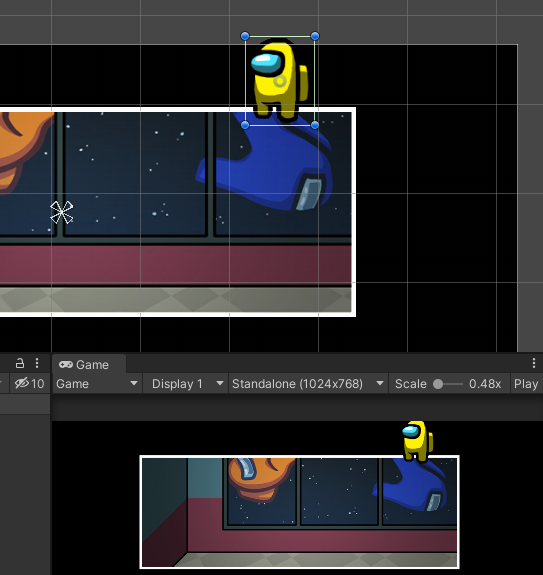The image size is (543, 575).
Task: Click the top-left blue handle of the selection box
Action: (x=245, y=36)
